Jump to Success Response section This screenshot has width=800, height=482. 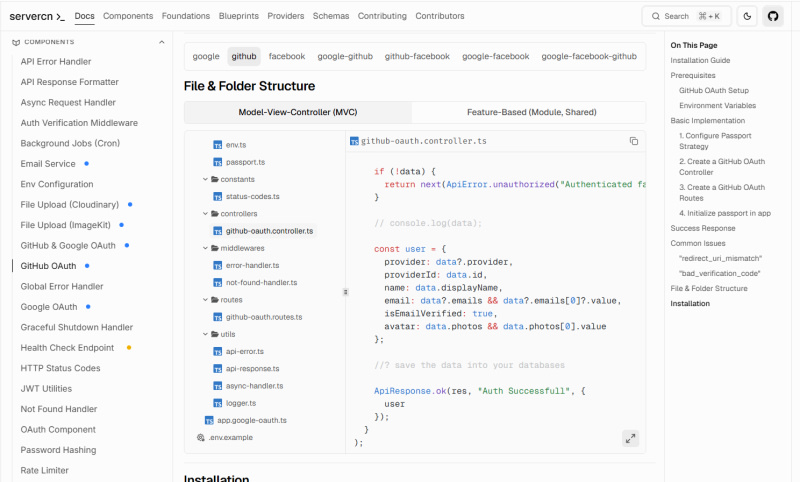coord(703,229)
